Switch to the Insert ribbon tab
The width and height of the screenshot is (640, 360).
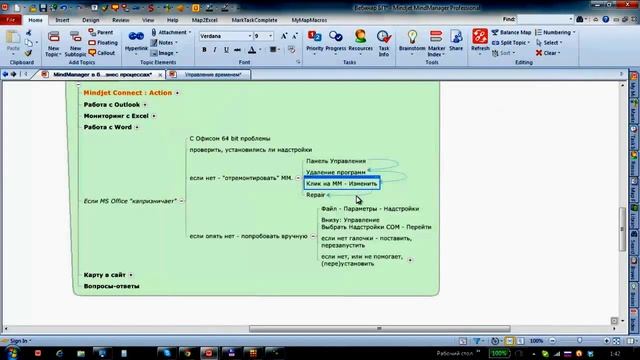click(x=62, y=20)
